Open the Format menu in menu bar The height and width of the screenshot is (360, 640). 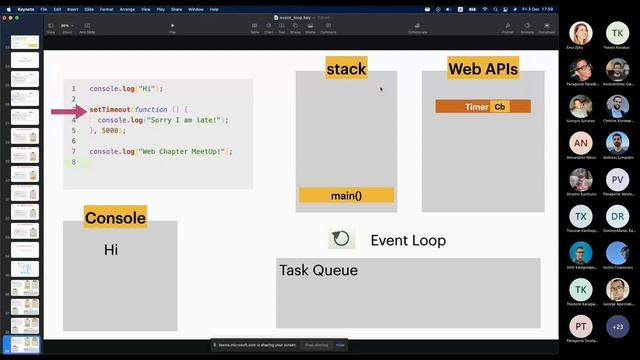(x=107, y=9)
